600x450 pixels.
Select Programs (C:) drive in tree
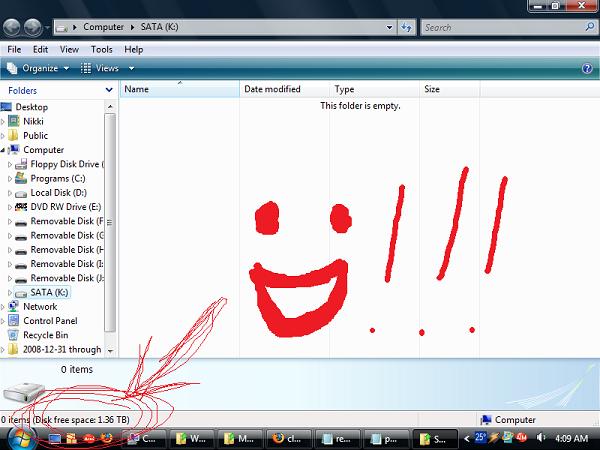tap(58, 178)
